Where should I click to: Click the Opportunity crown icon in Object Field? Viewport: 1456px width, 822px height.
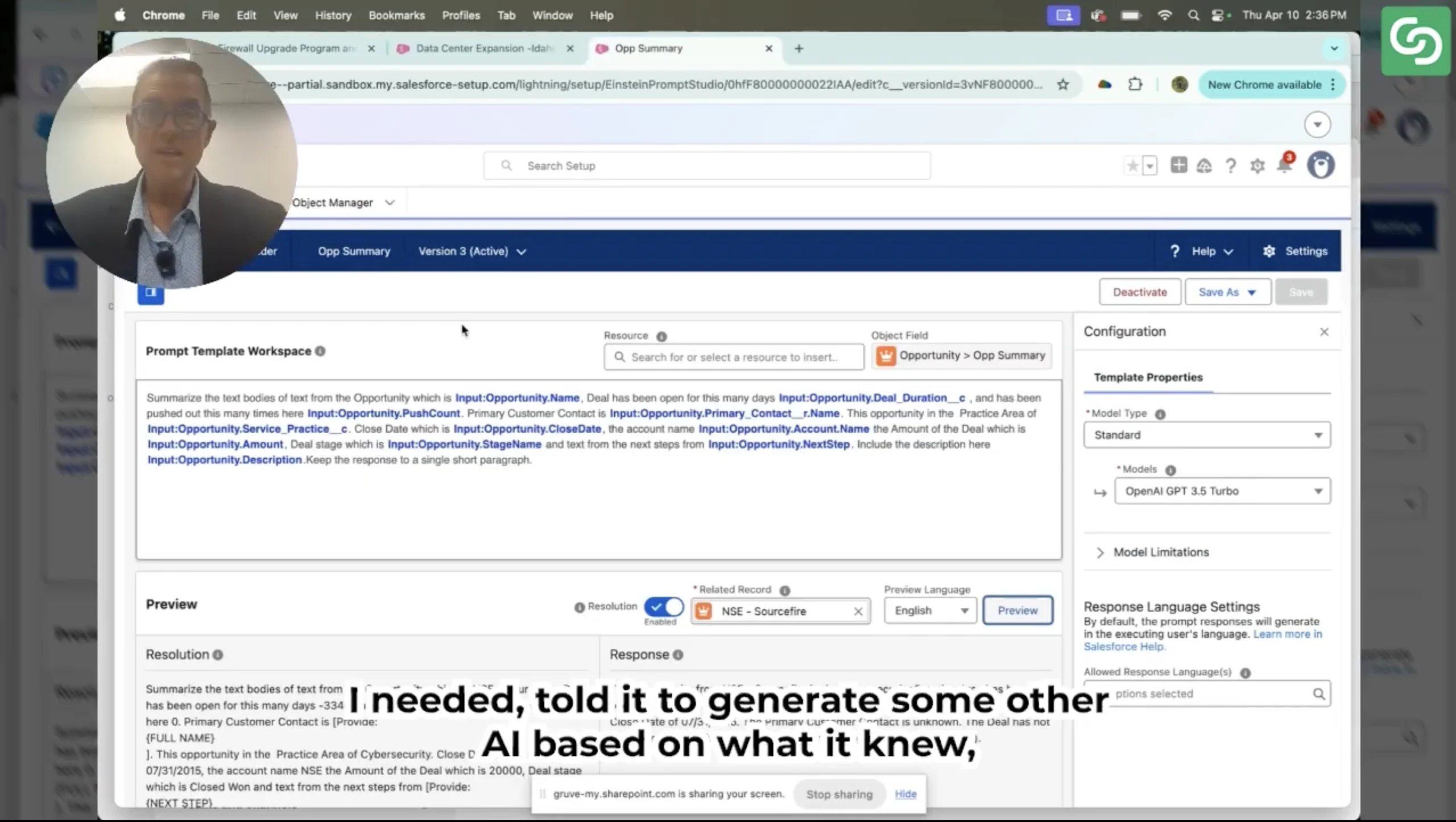[886, 356]
